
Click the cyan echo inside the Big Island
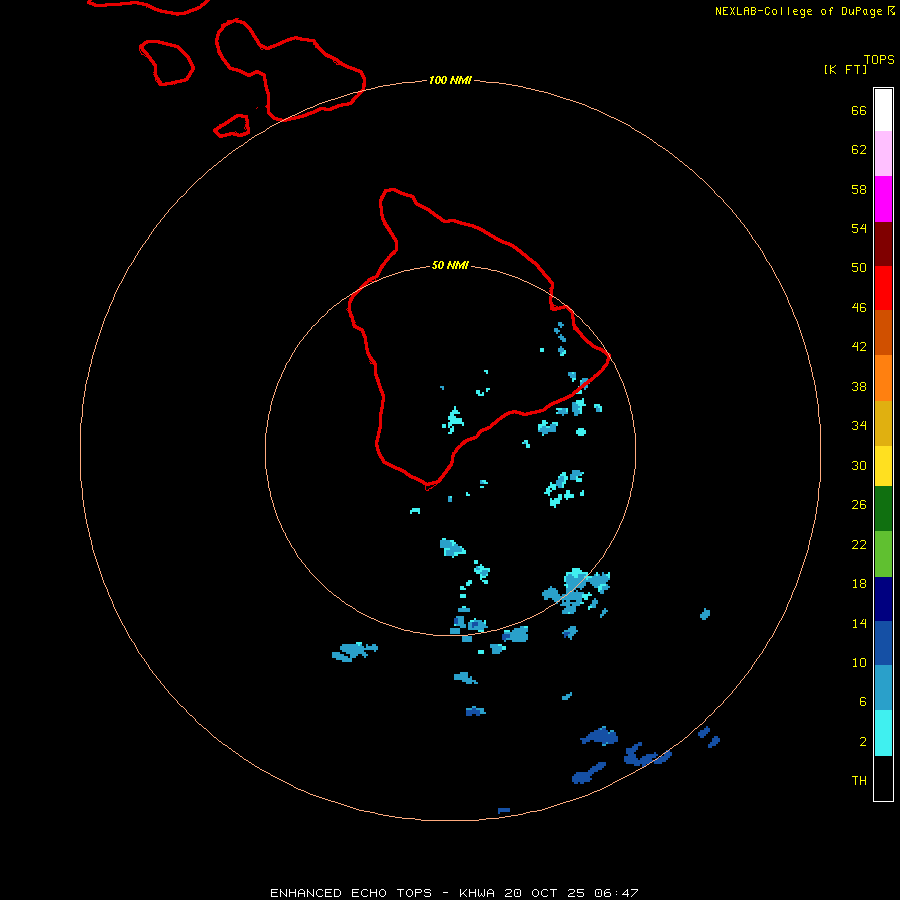453,420
